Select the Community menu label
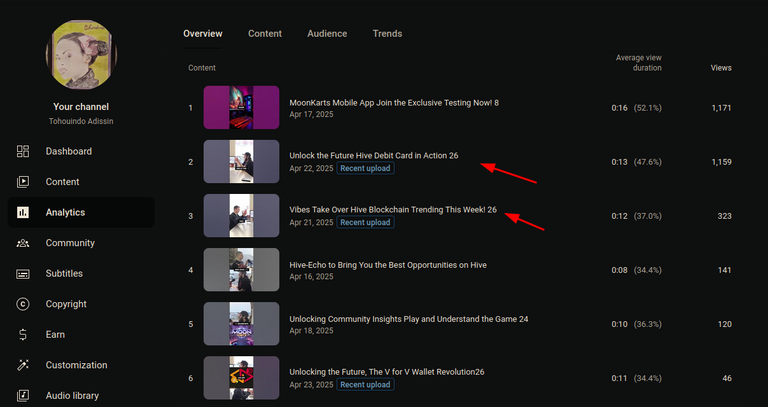The width and height of the screenshot is (768, 407). [x=70, y=243]
